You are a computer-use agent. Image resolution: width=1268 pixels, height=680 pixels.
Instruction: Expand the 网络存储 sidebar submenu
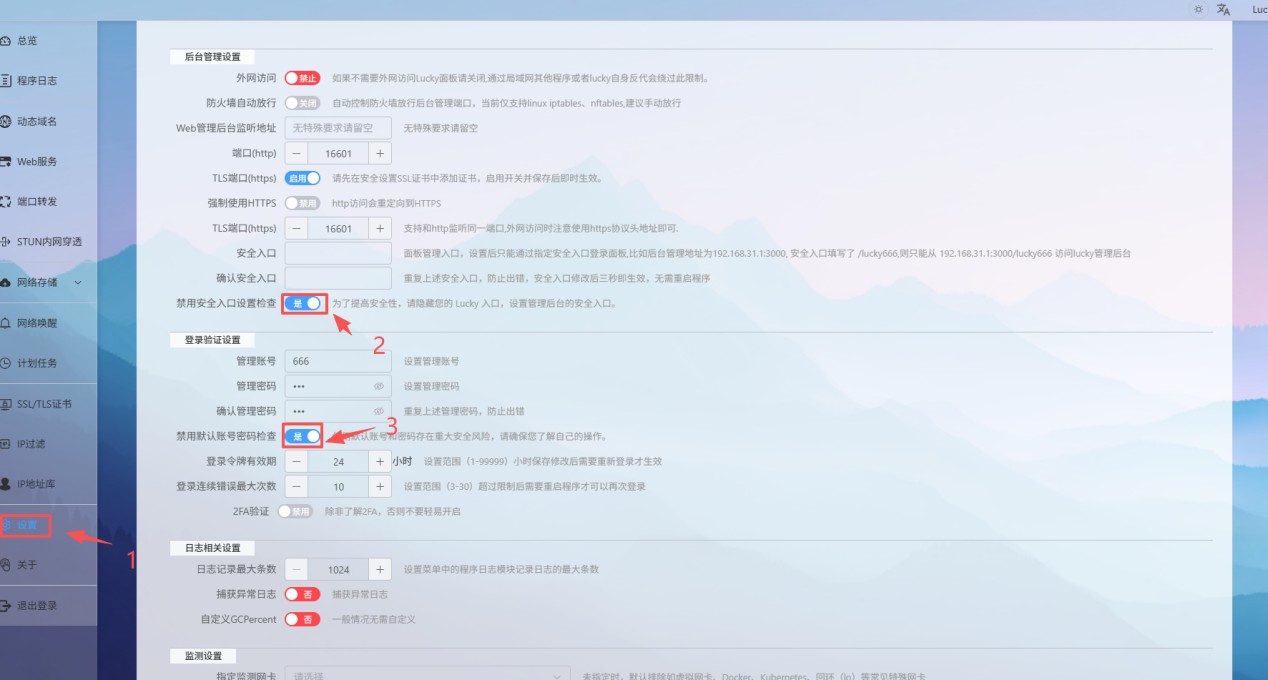point(78,283)
